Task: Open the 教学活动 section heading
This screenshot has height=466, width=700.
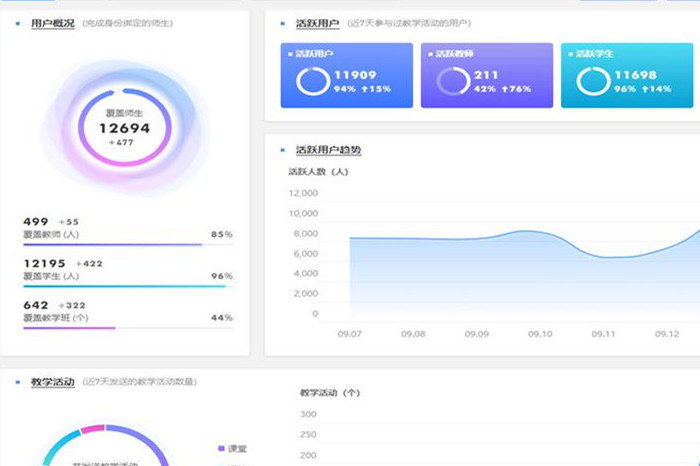Action: click(52, 381)
